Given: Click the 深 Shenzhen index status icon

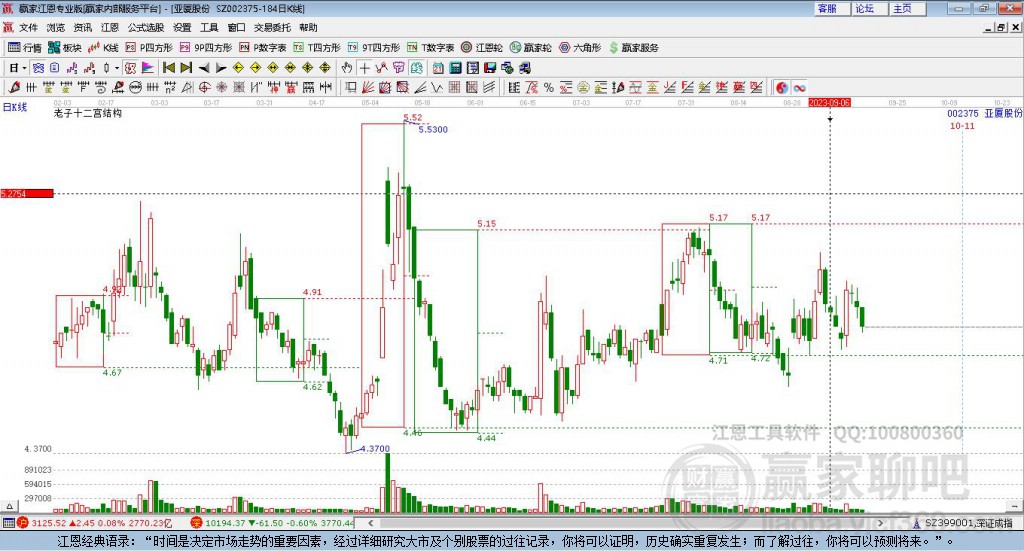Looking at the screenshot, I should coord(197,523).
